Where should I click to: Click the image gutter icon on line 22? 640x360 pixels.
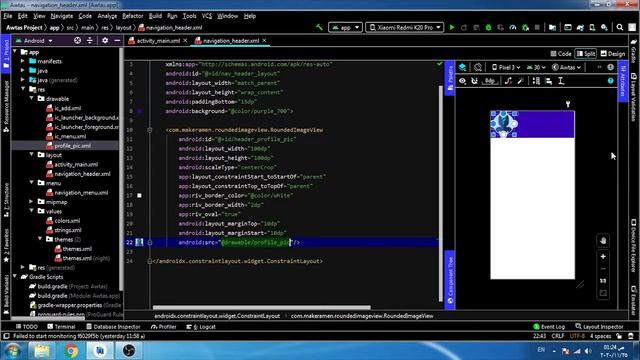[x=139, y=242]
